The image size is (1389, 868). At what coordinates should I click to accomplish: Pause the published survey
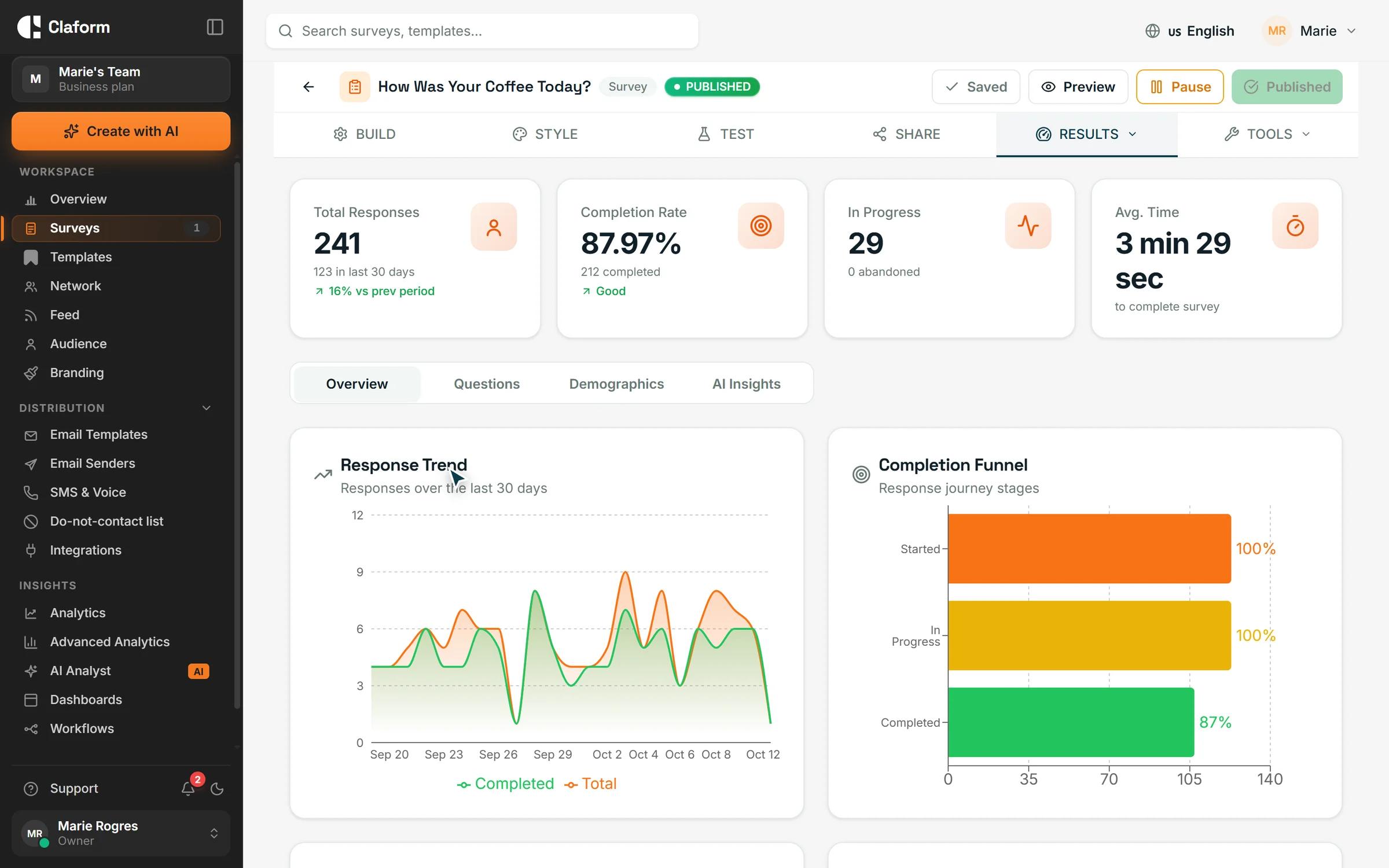click(x=1179, y=87)
